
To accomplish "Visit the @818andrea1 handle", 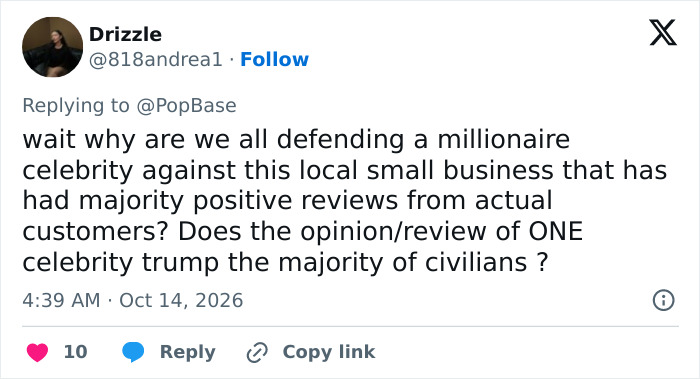I will pos(156,59).
